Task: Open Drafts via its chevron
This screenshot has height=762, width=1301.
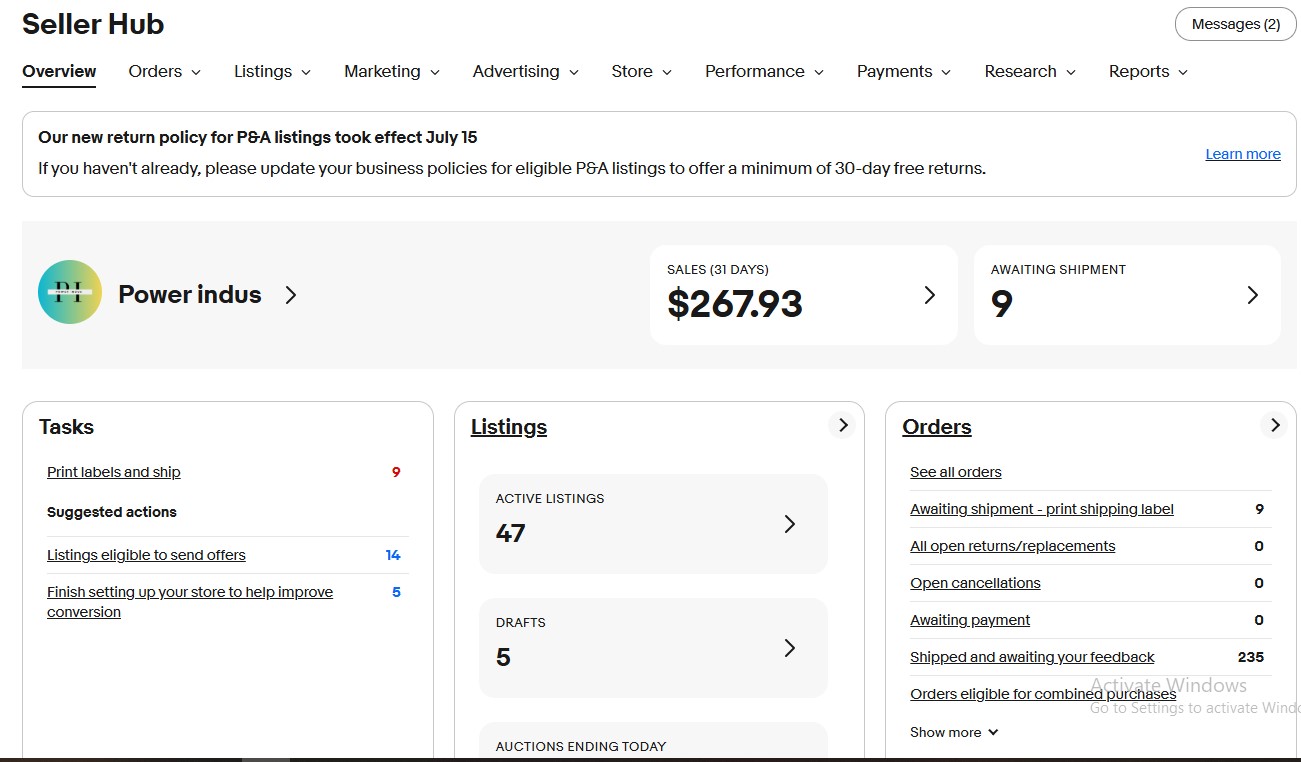Action: pyautogui.click(x=789, y=648)
